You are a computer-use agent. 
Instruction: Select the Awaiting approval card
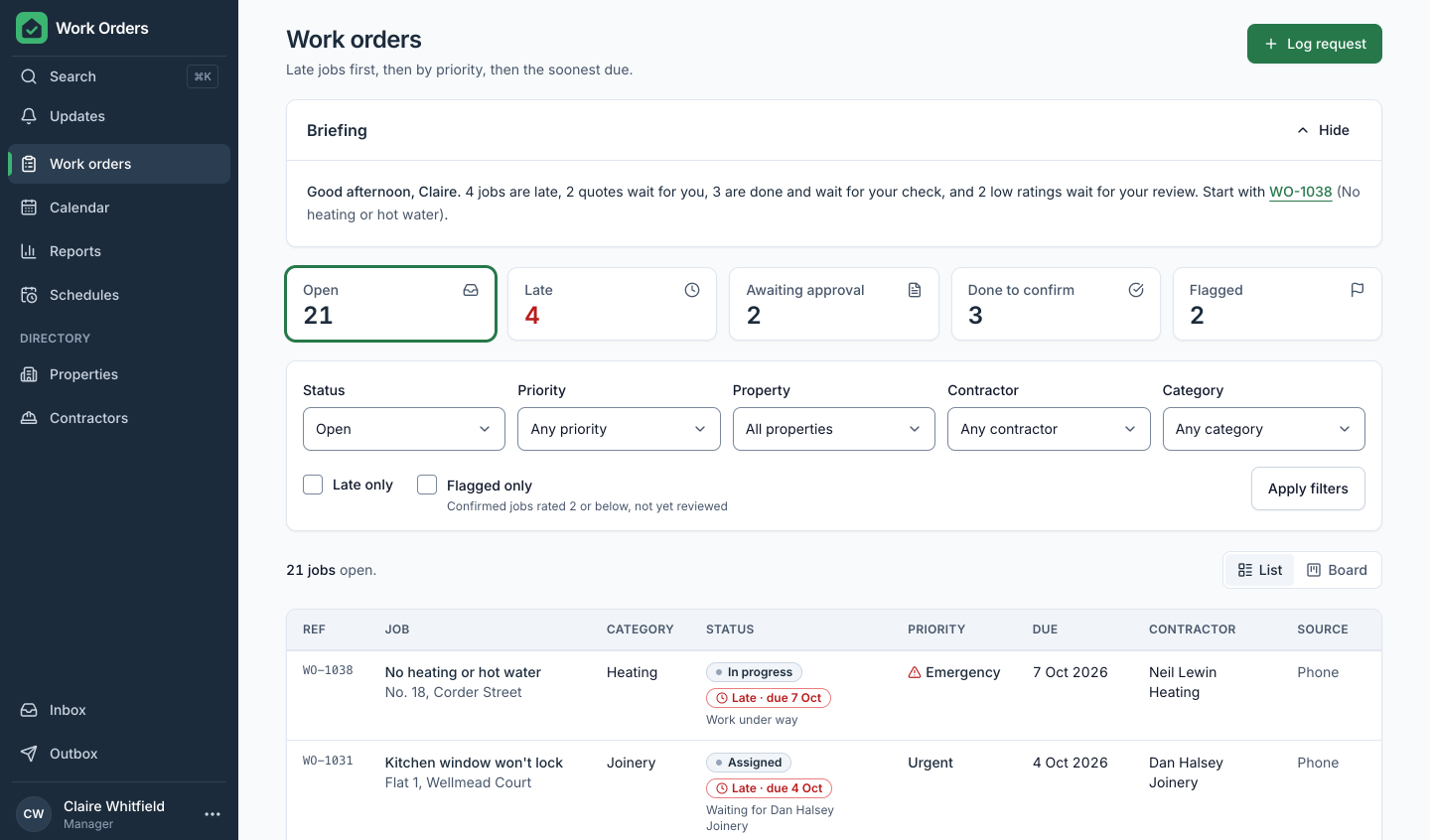834,304
